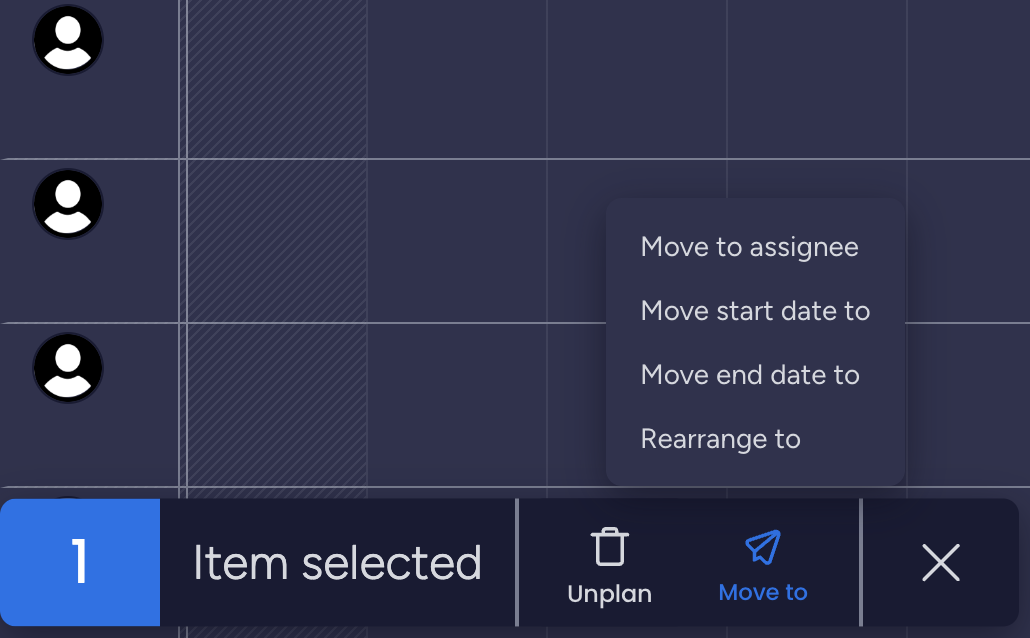The image size is (1030, 638).
Task: Click the second user avatar from top
Action: pyautogui.click(x=68, y=204)
